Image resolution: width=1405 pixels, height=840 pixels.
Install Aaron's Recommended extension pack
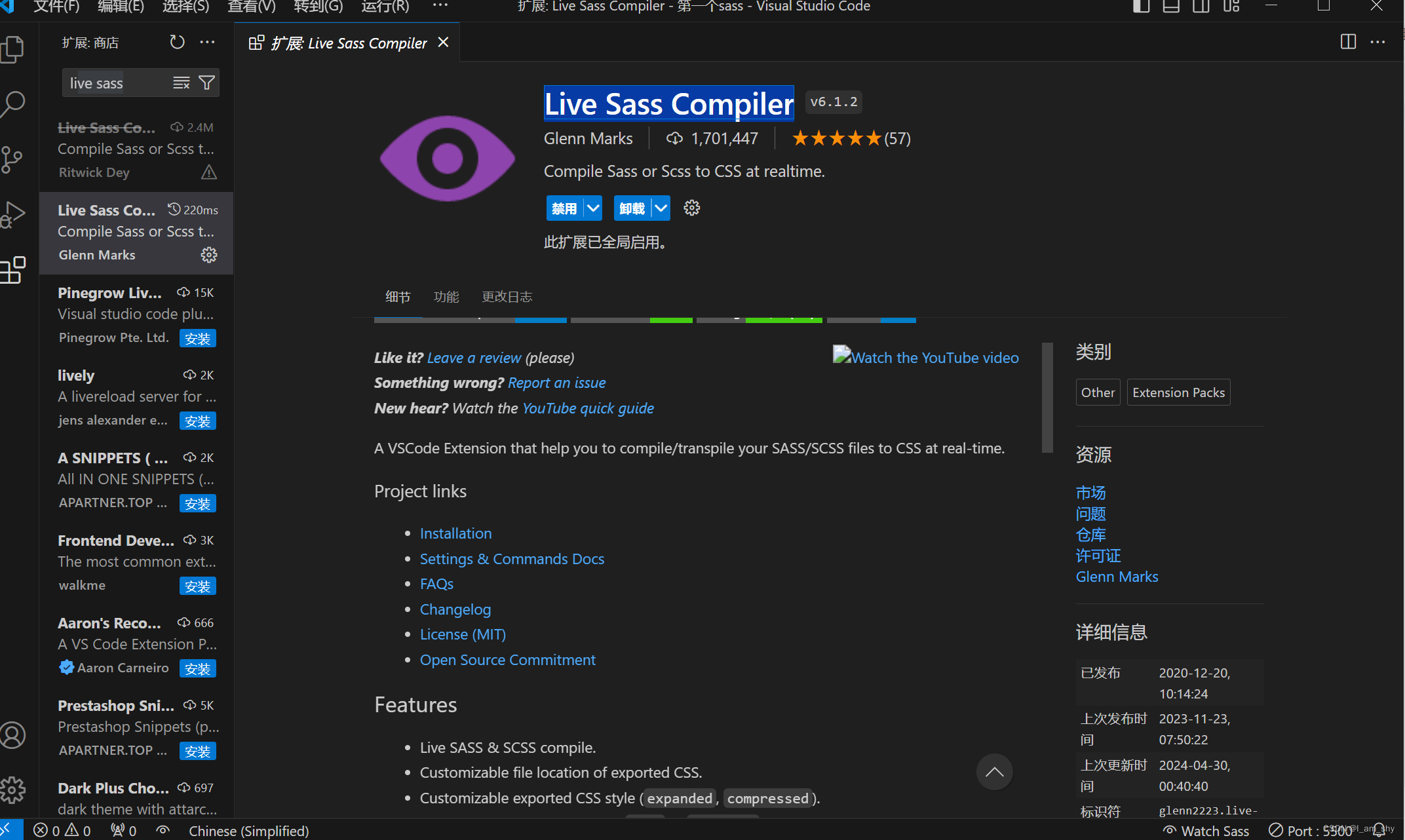coord(198,668)
